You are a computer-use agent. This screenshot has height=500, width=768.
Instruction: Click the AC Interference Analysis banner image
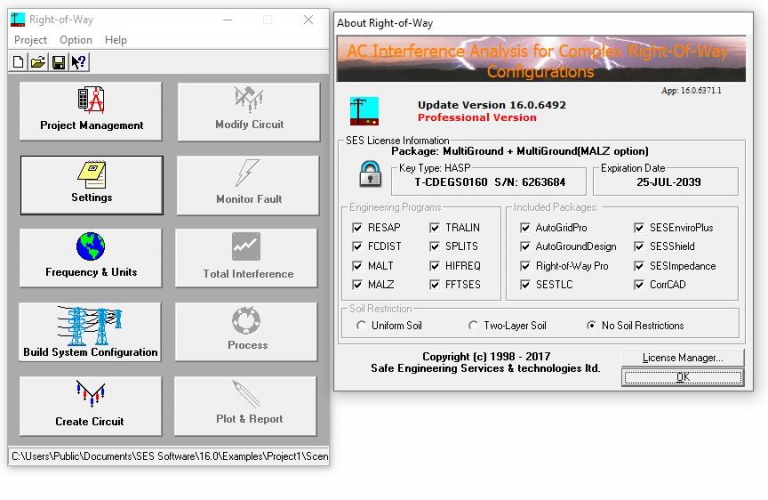coord(541,59)
